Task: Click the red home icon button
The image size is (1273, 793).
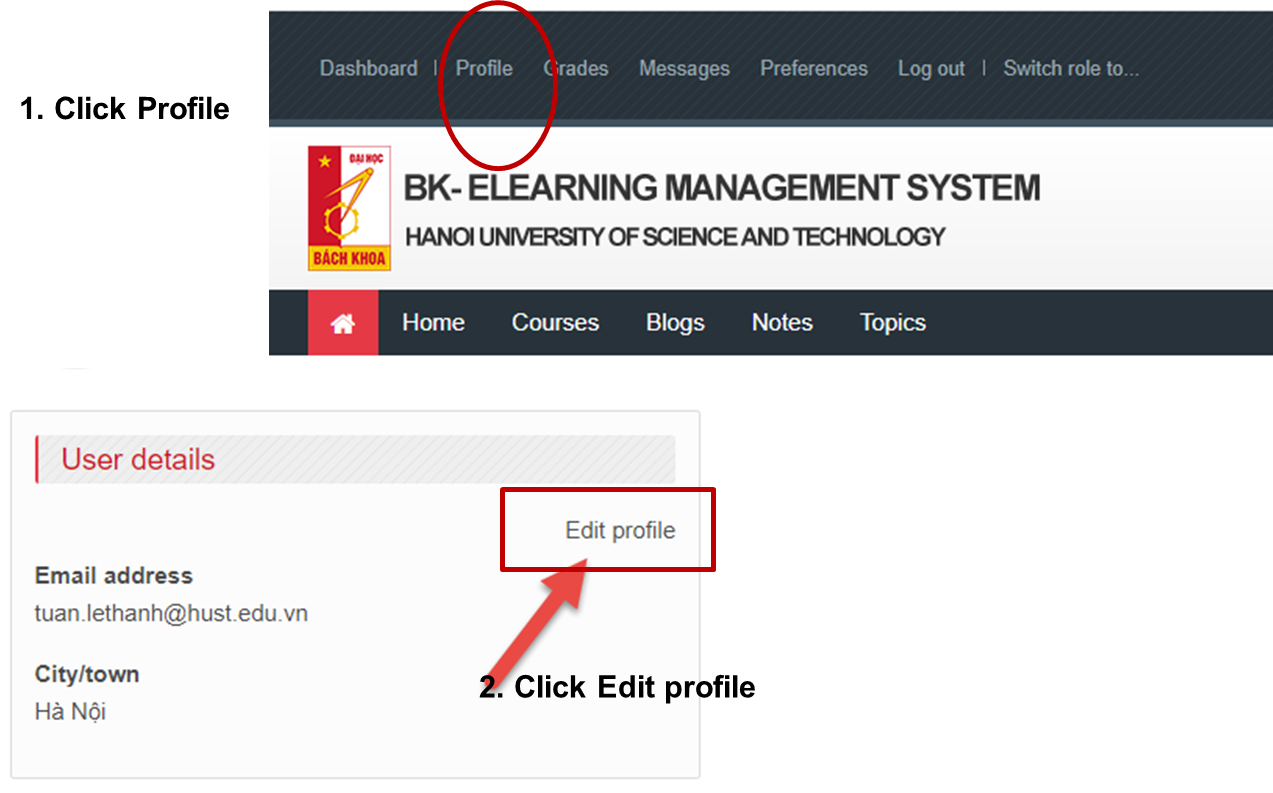Action: pyautogui.click(x=343, y=323)
